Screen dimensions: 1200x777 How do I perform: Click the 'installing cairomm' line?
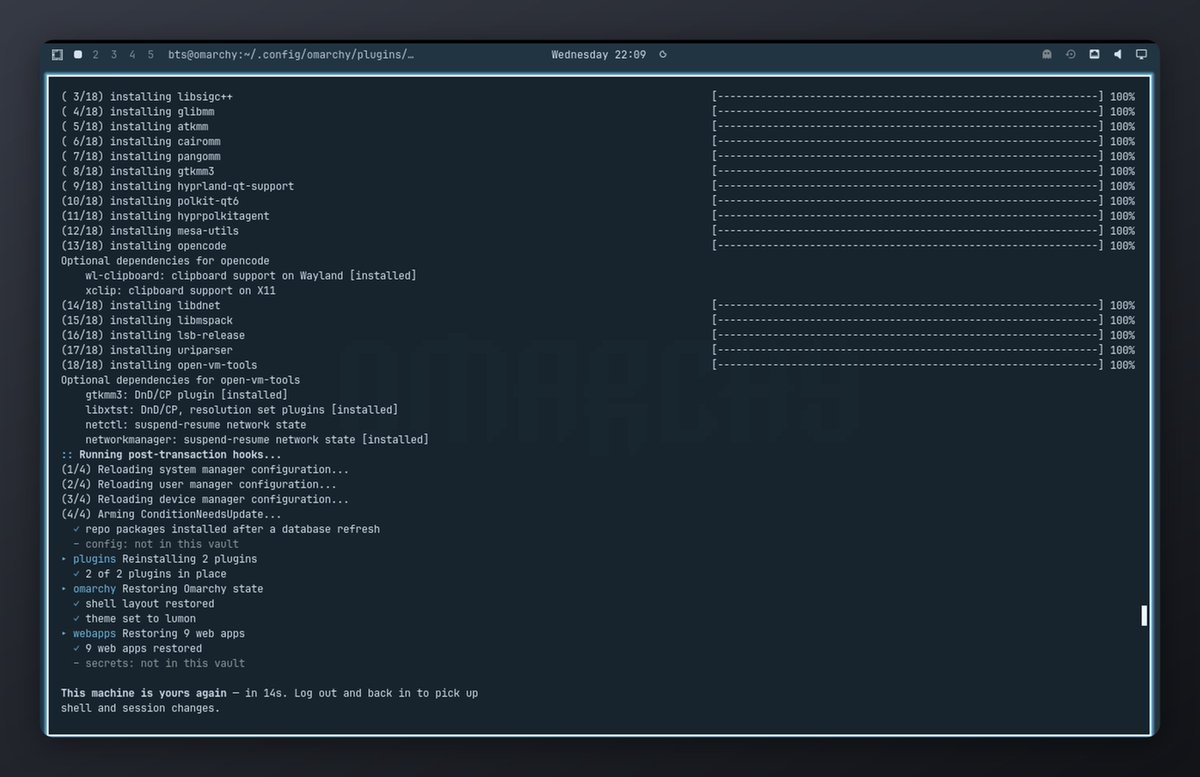(x=141, y=142)
